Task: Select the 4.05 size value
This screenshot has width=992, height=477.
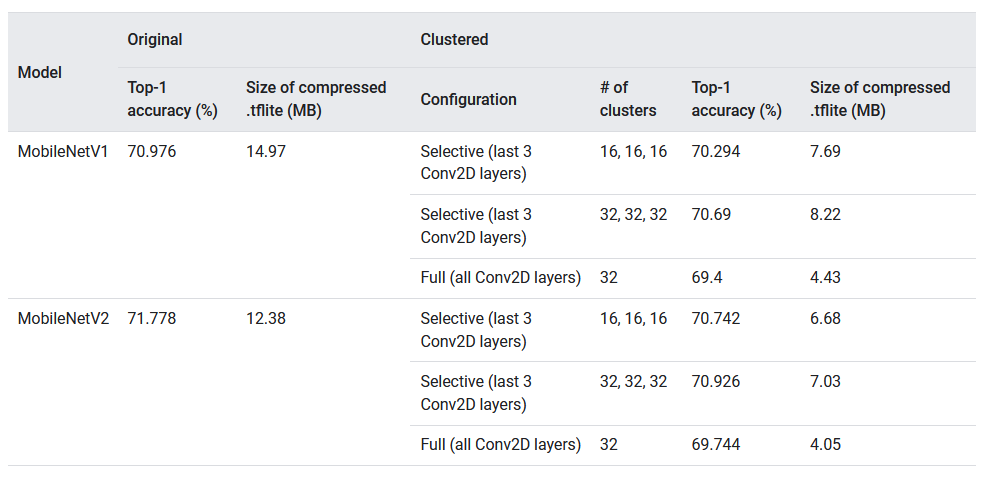Action: tap(826, 444)
